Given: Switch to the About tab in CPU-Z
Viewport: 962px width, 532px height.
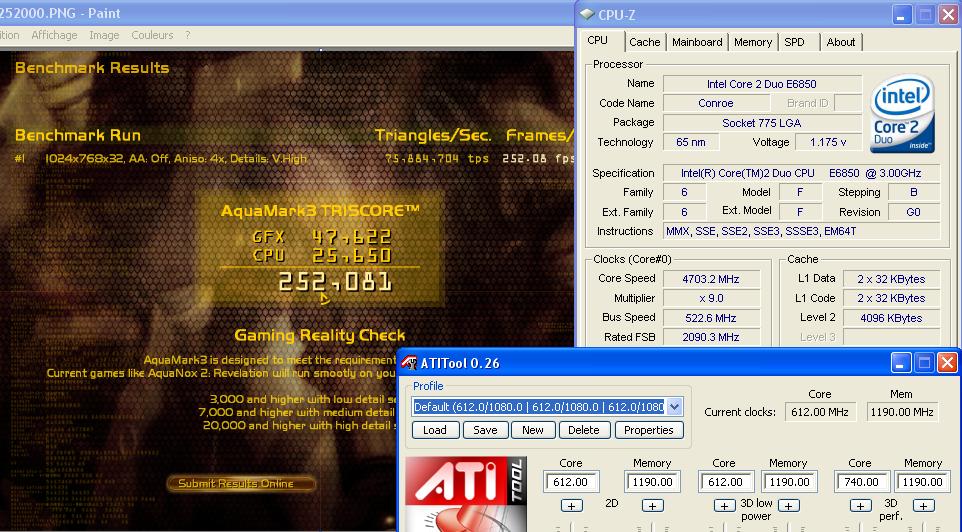Looking at the screenshot, I should (841, 42).
